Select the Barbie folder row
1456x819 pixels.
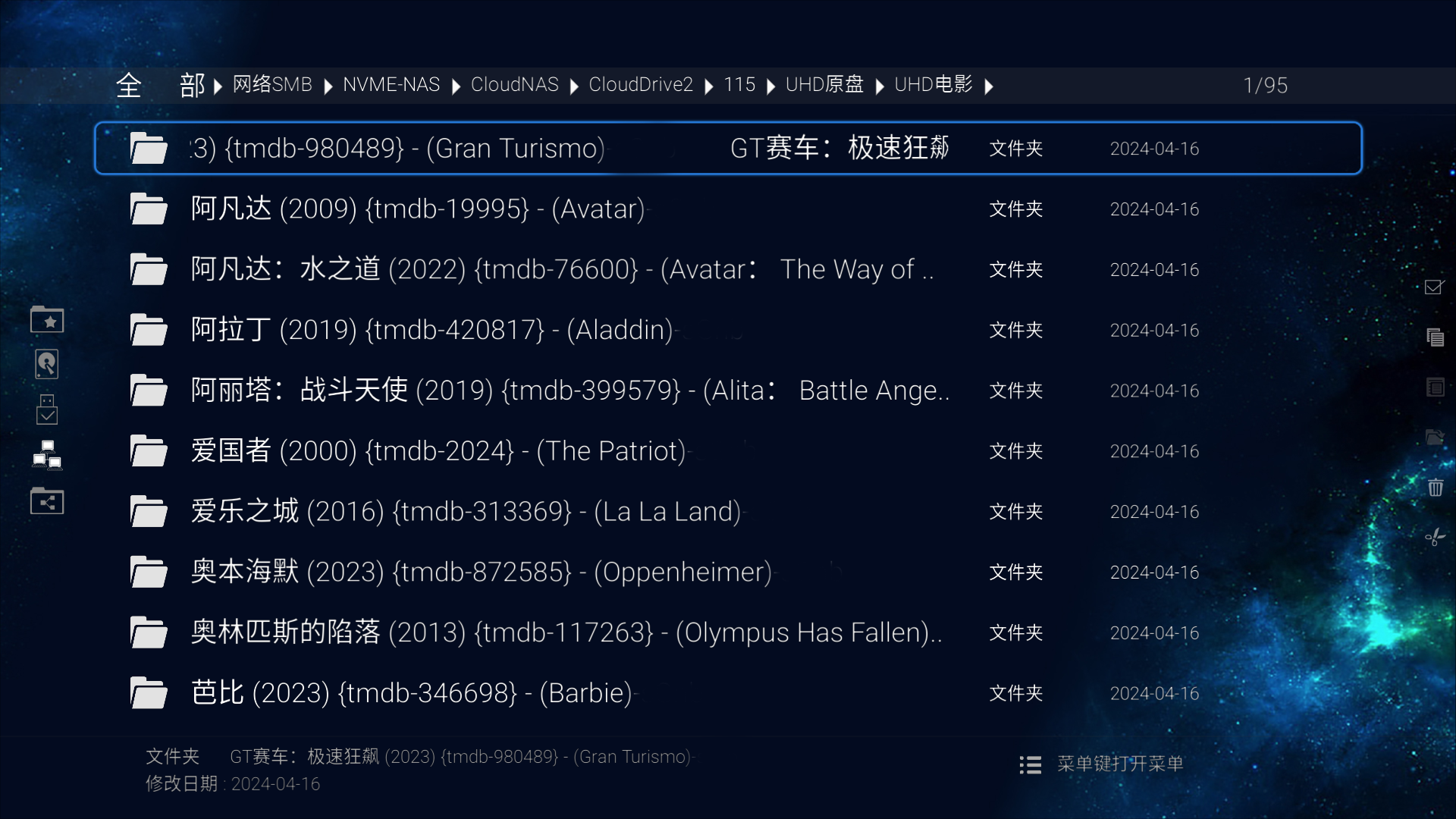[411, 693]
